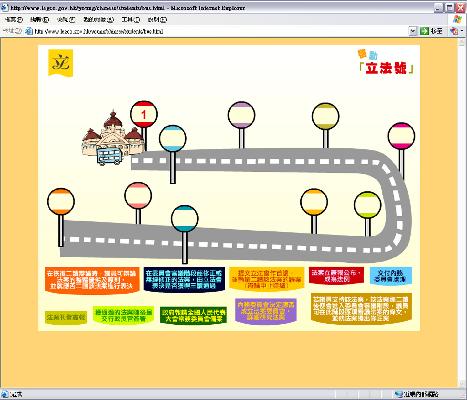The height and width of the screenshot is (400, 467).
Task: Expand the address bar dropdown arrow
Action: [413, 31]
